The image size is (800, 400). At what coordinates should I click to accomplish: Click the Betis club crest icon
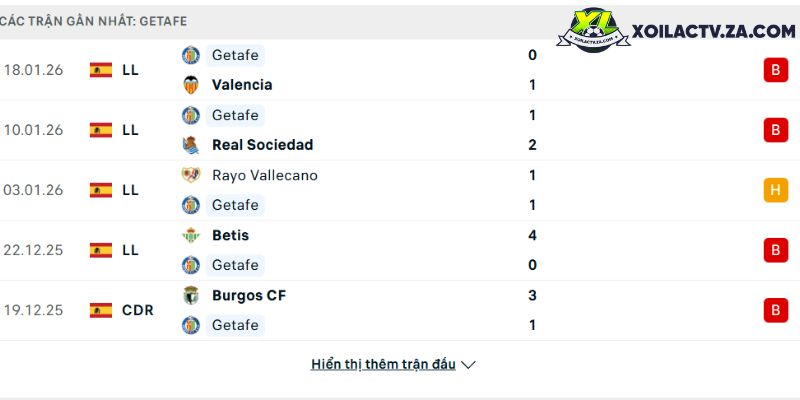190,235
